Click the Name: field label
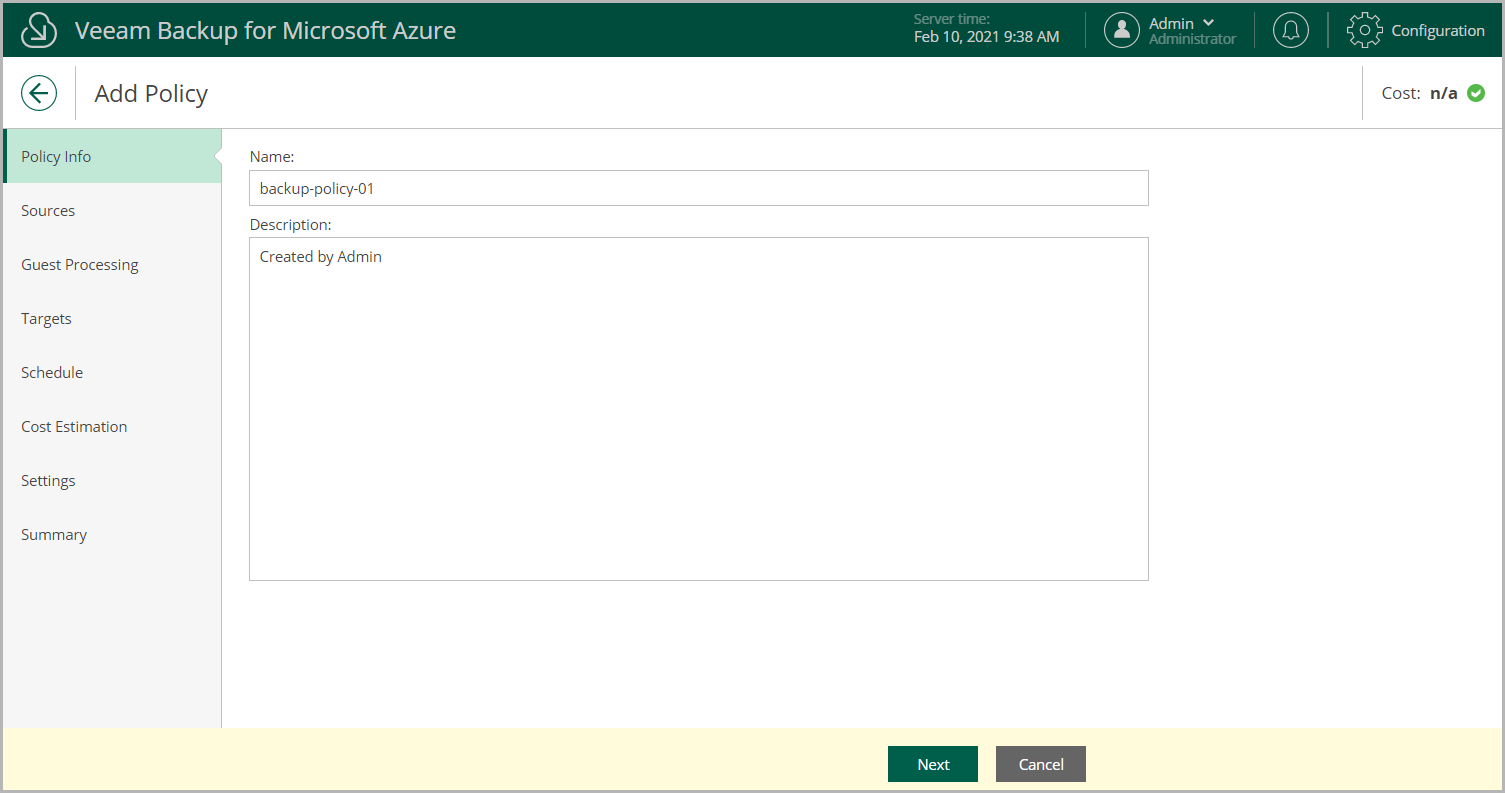1505x793 pixels. pyautogui.click(x=272, y=156)
